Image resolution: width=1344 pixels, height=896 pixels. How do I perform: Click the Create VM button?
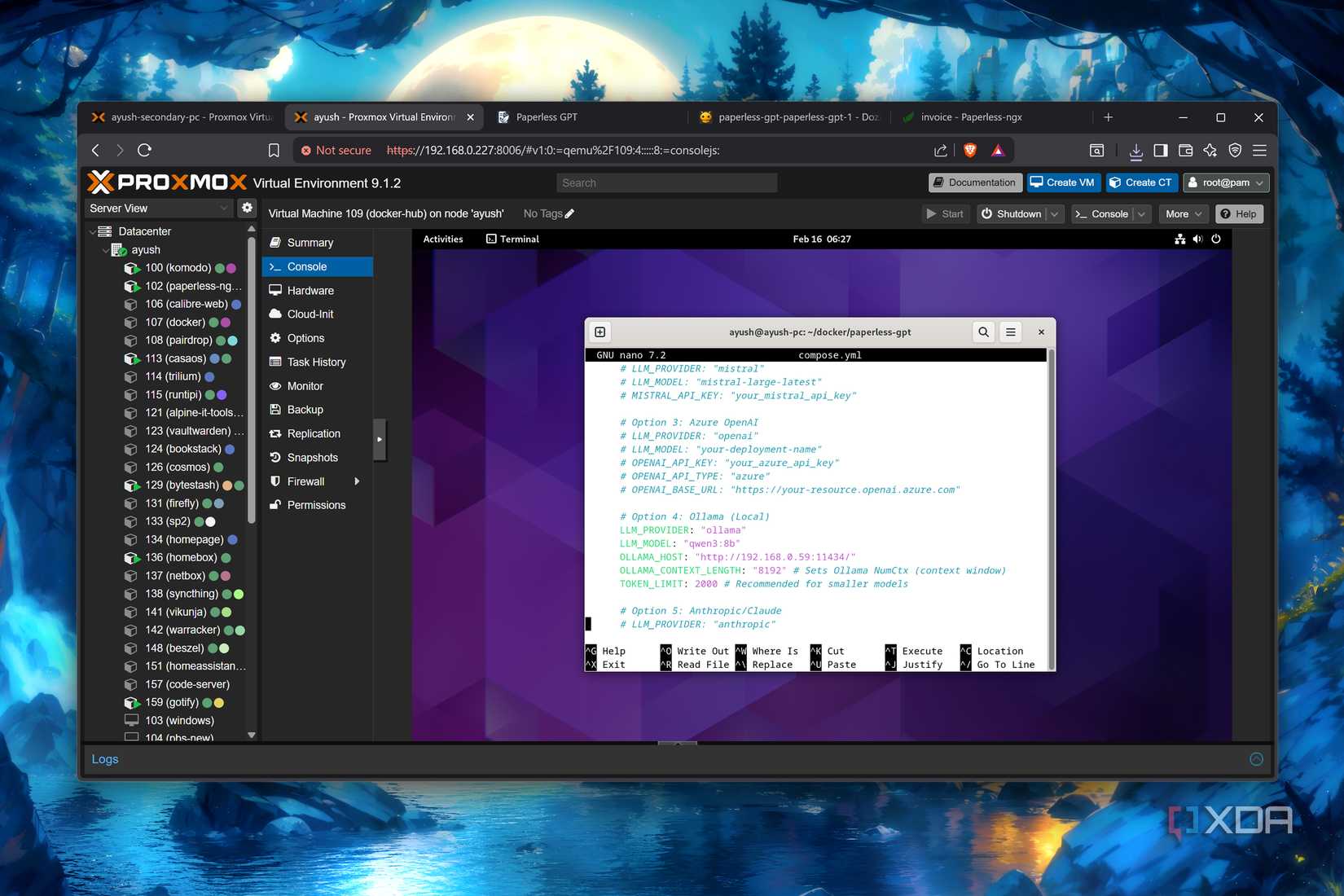[x=1063, y=182]
